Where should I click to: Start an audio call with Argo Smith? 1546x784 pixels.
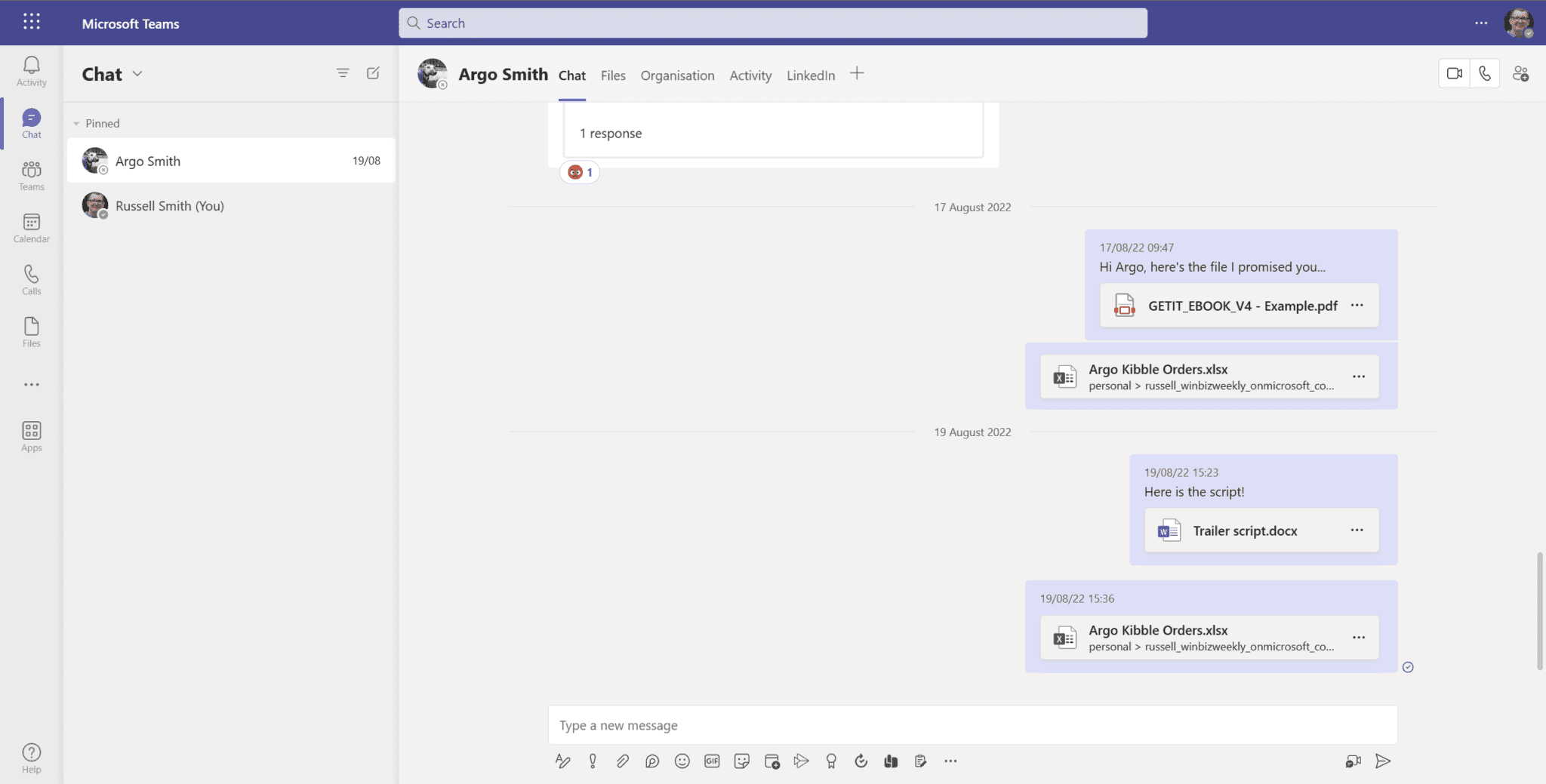pyautogui.click(x=1485, y=74)
